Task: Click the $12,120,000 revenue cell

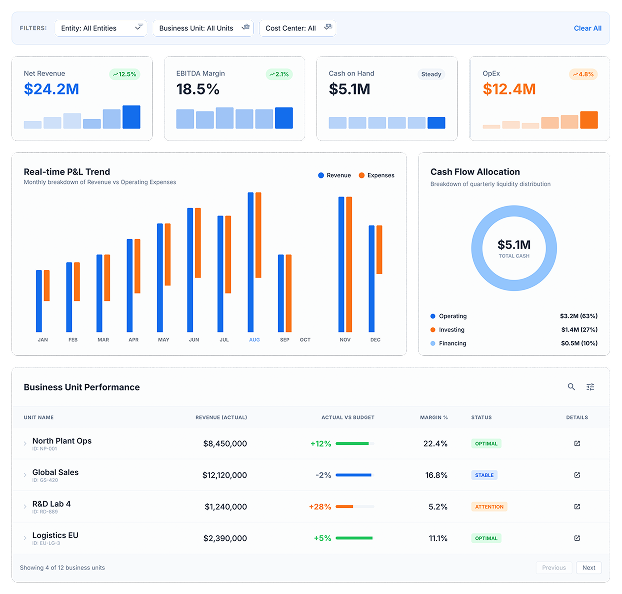Action: 225,475
